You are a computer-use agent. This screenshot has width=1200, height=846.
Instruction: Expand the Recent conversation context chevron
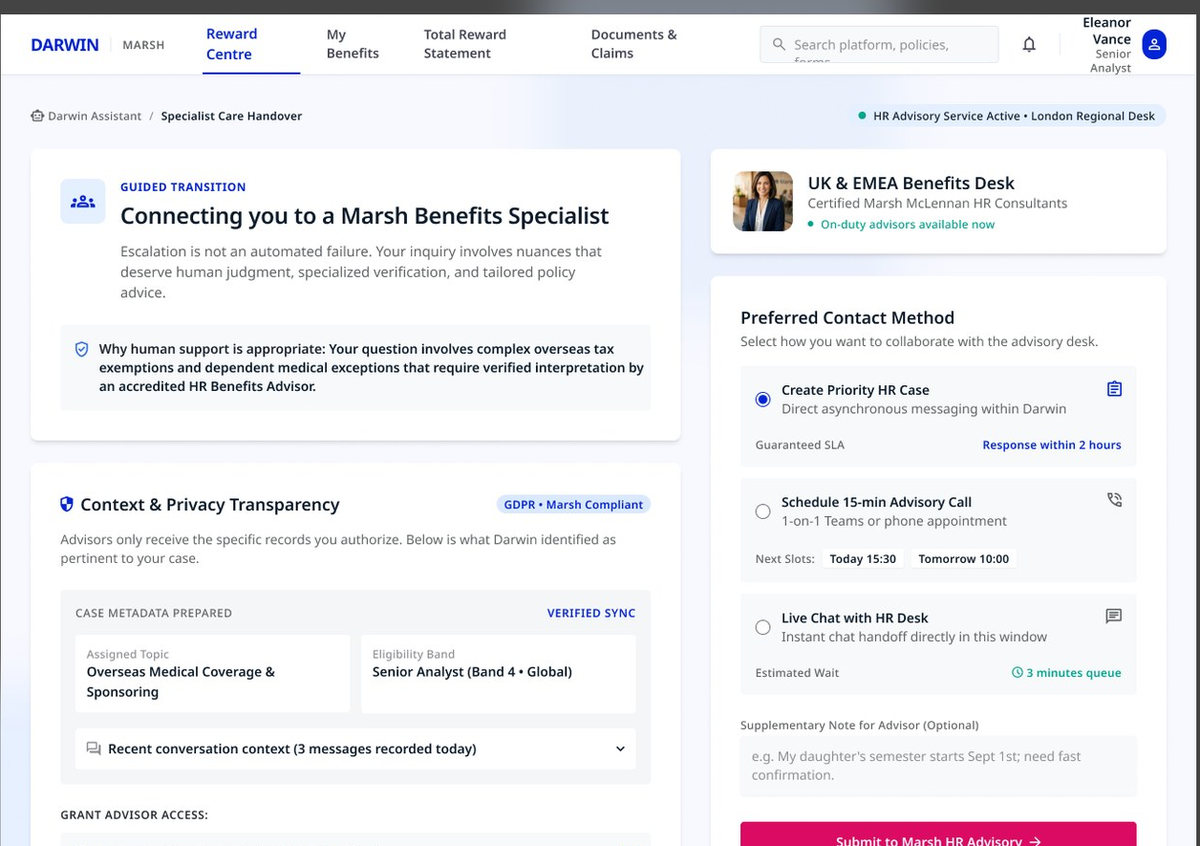pos(620,749)
